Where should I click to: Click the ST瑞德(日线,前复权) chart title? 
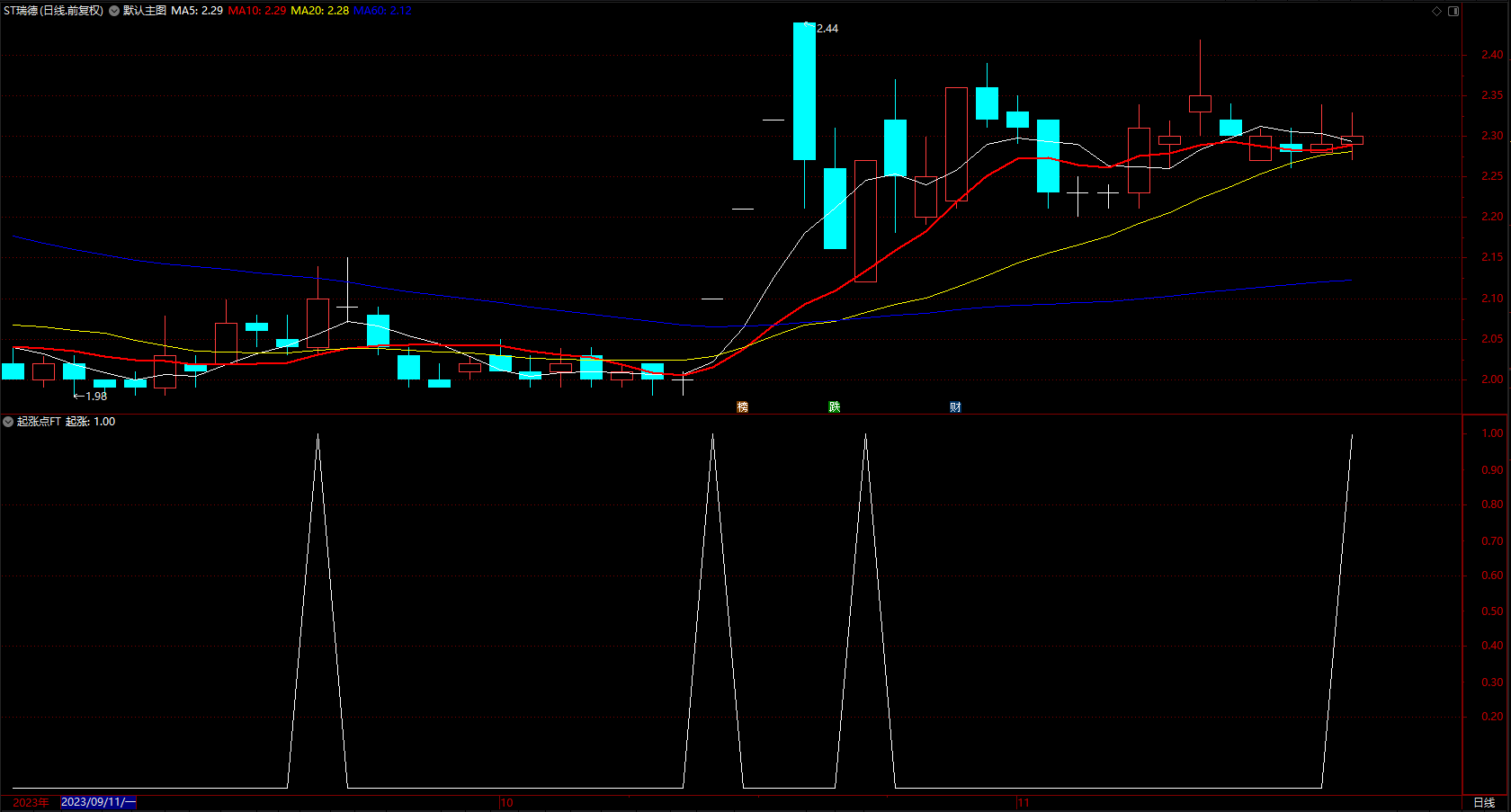point(53,11)
